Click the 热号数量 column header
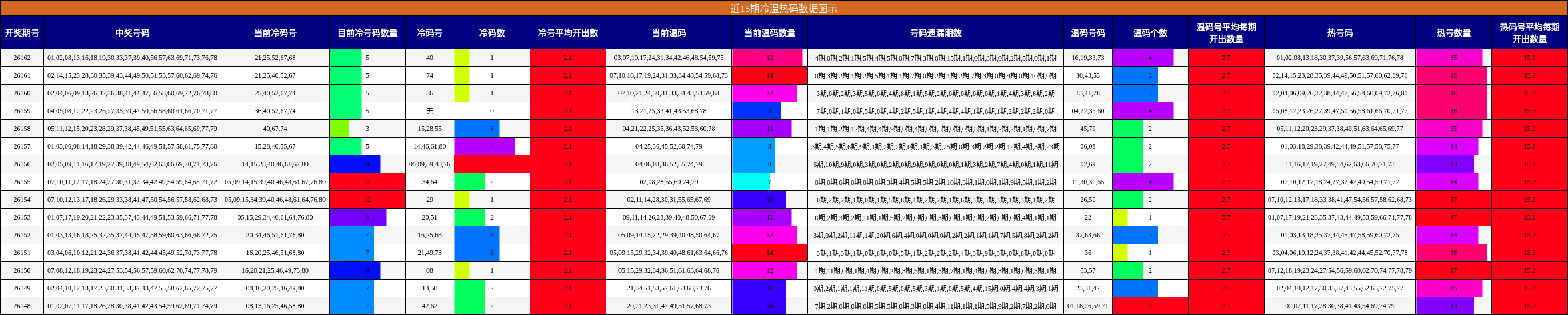Viewport: 1568px width, 315px height. pyautogui.click(x=1454, y=32)
